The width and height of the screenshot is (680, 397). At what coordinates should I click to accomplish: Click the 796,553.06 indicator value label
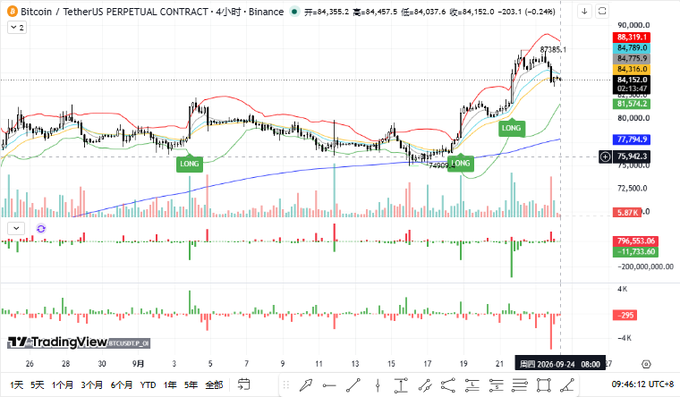click(x=635, y=241)
